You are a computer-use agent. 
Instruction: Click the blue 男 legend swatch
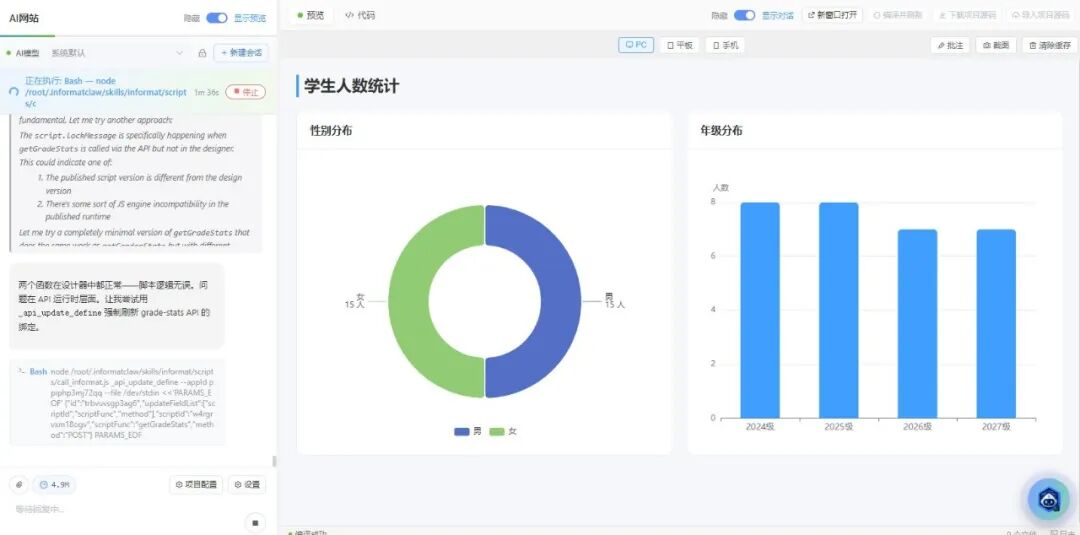tap(461, 432)
